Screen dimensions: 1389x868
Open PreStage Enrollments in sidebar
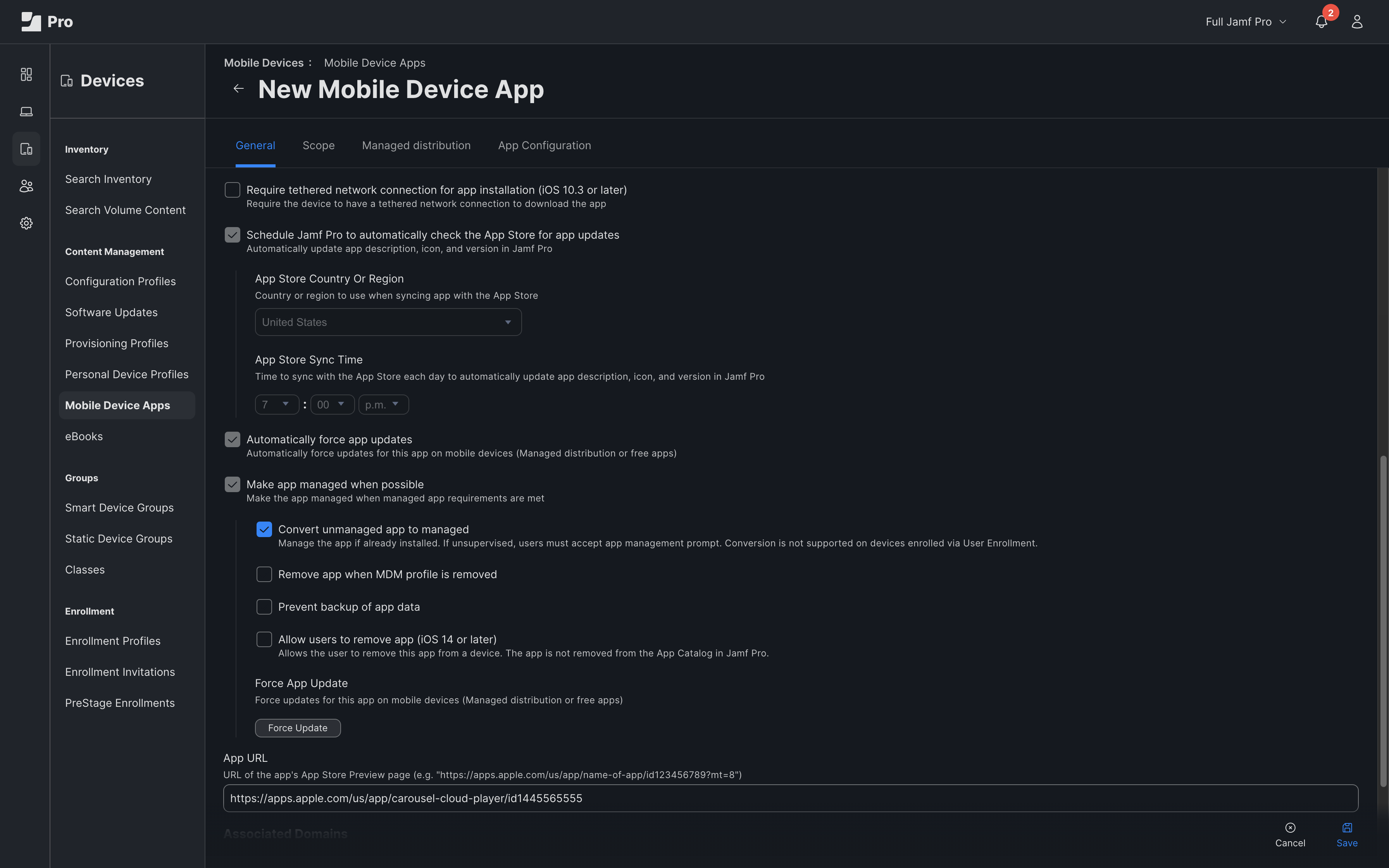120,703
